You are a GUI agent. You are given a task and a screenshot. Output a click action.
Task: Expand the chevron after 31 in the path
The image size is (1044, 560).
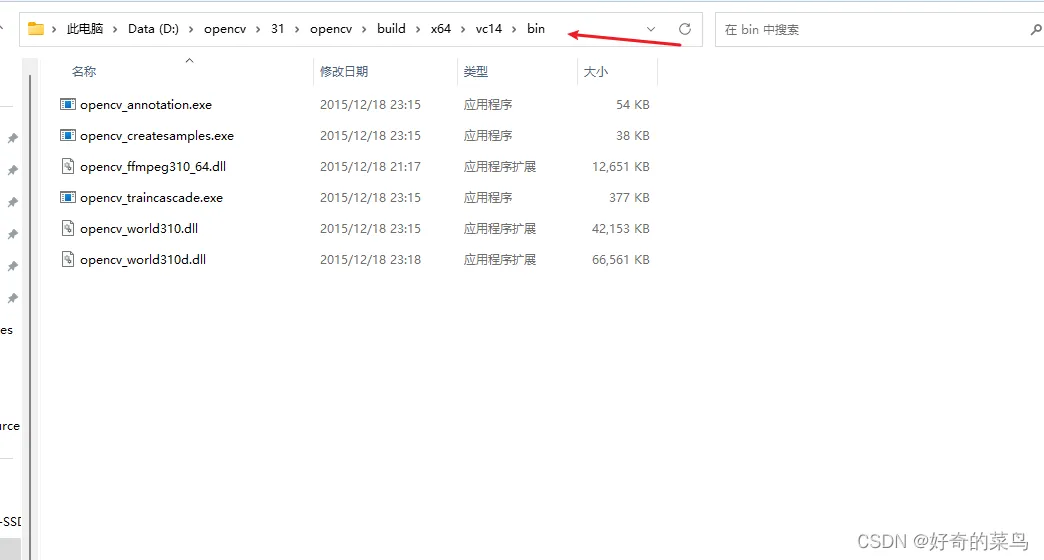[297, 29]
